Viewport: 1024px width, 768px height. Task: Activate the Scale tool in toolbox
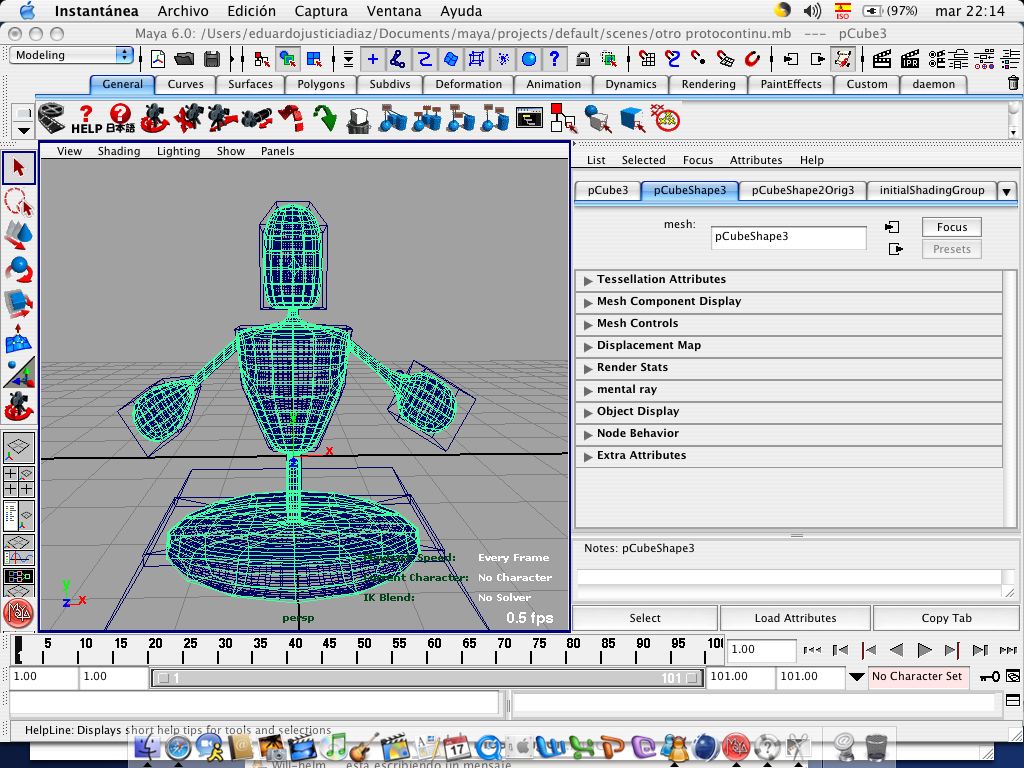coord(19,304)
